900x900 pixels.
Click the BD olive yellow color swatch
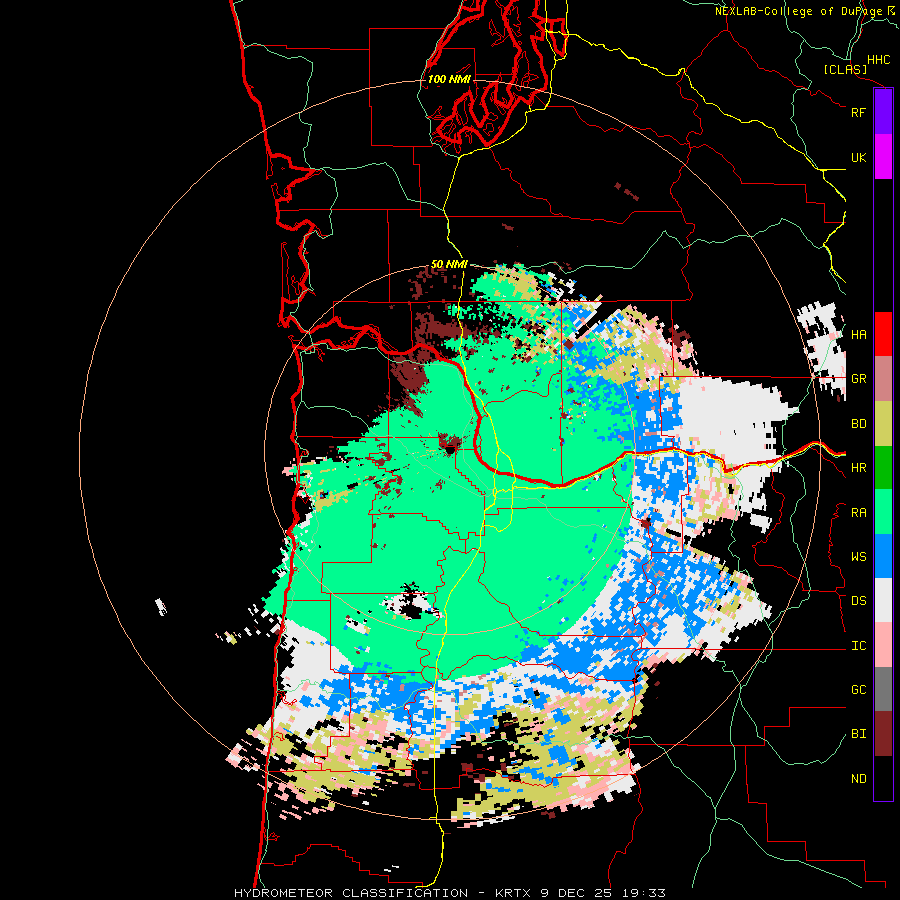(x=883, y=423)
